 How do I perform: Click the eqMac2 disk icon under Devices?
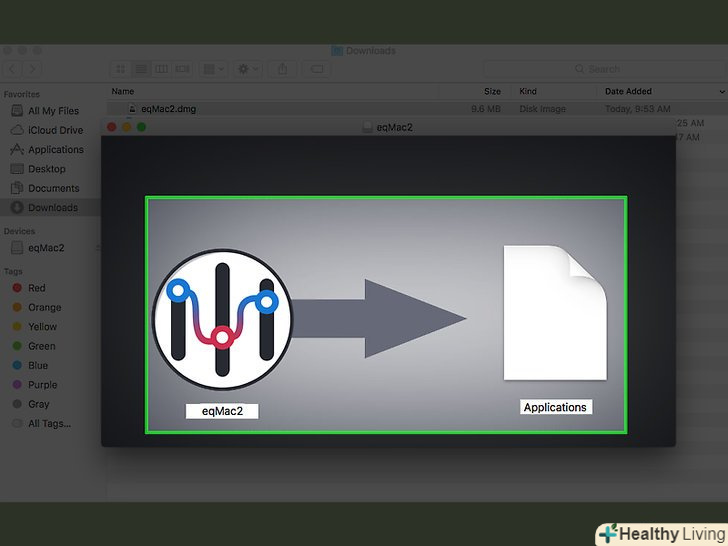(x=17, y=247)
